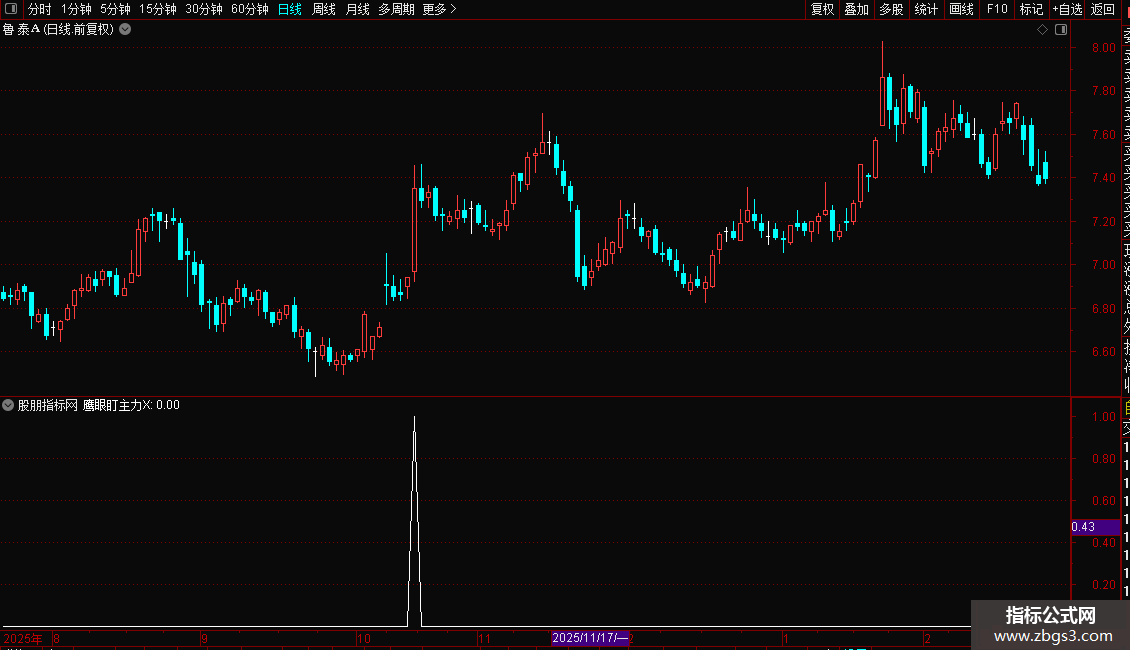The image size is (1130, 650).
Task: Open the 统计 statistics tool
Action: [926, 9]
